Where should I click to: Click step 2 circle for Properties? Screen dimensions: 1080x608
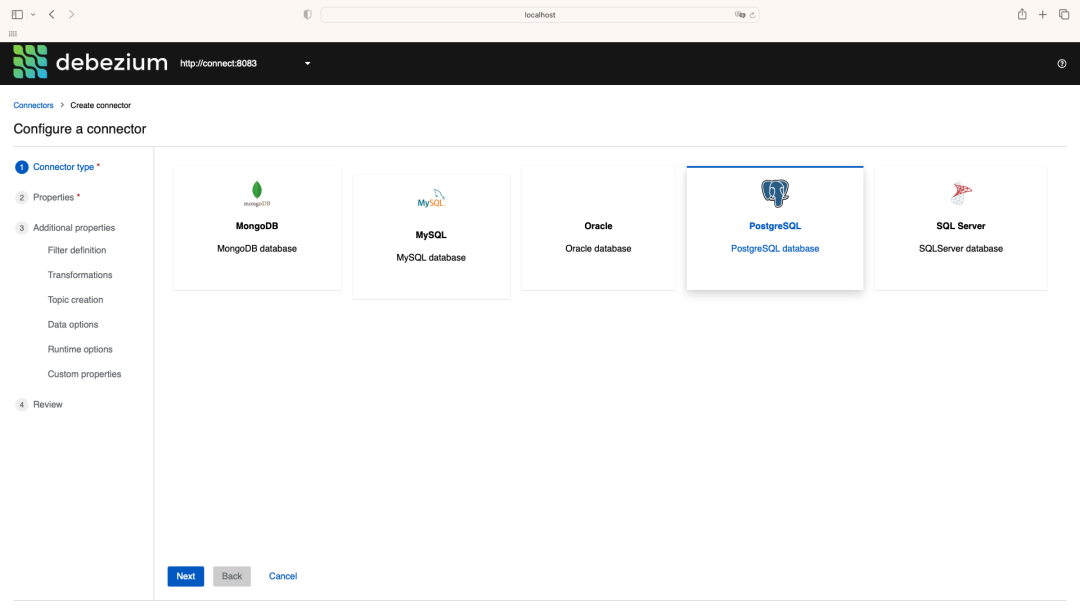21,198
